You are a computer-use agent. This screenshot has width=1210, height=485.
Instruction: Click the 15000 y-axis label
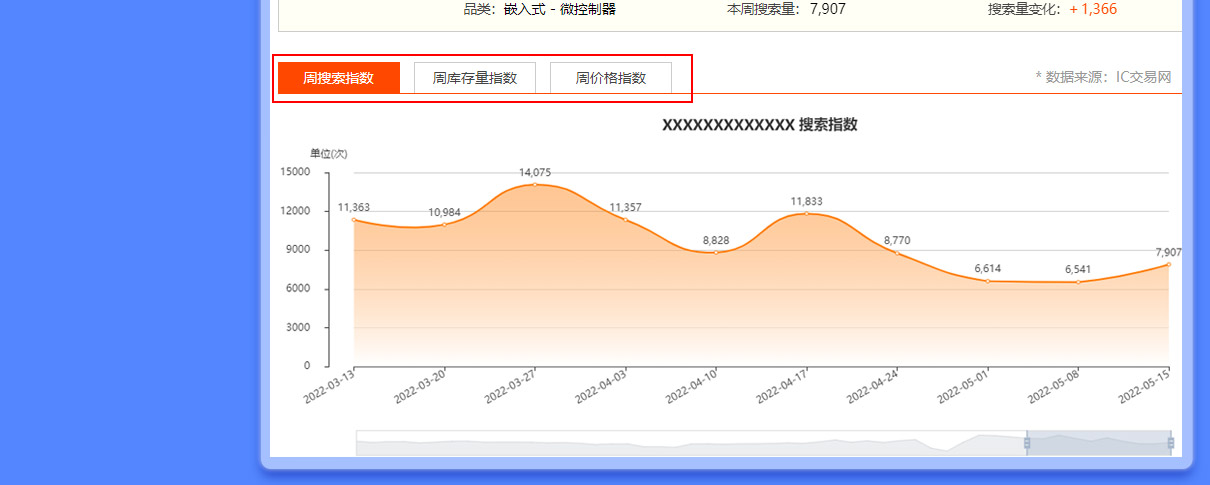point(296,172)
